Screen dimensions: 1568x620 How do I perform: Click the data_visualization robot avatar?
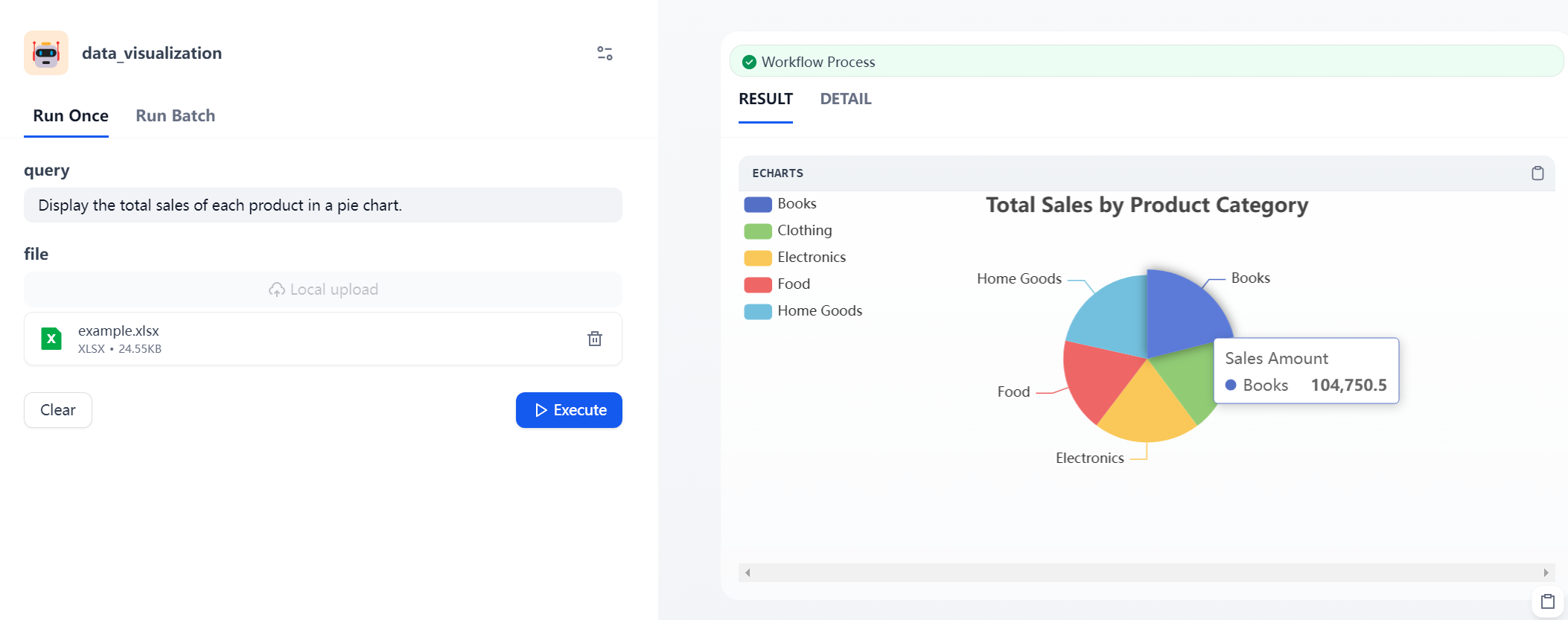[x=46, y=53]
